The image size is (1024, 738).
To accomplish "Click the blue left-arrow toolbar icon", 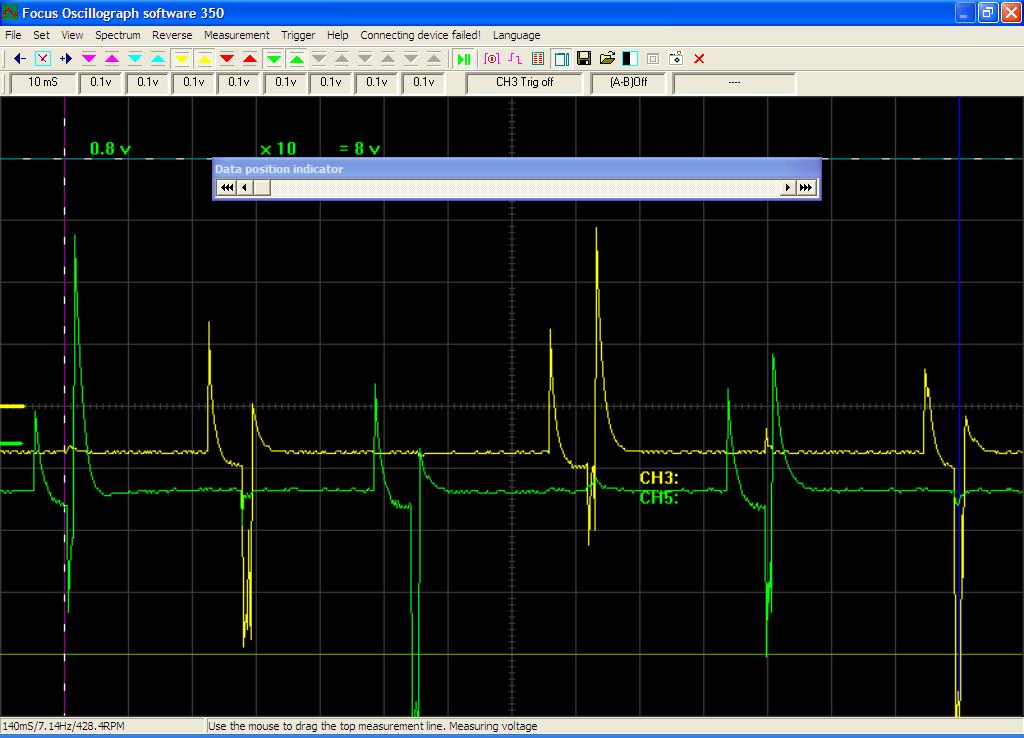I will tap(20, 59).
